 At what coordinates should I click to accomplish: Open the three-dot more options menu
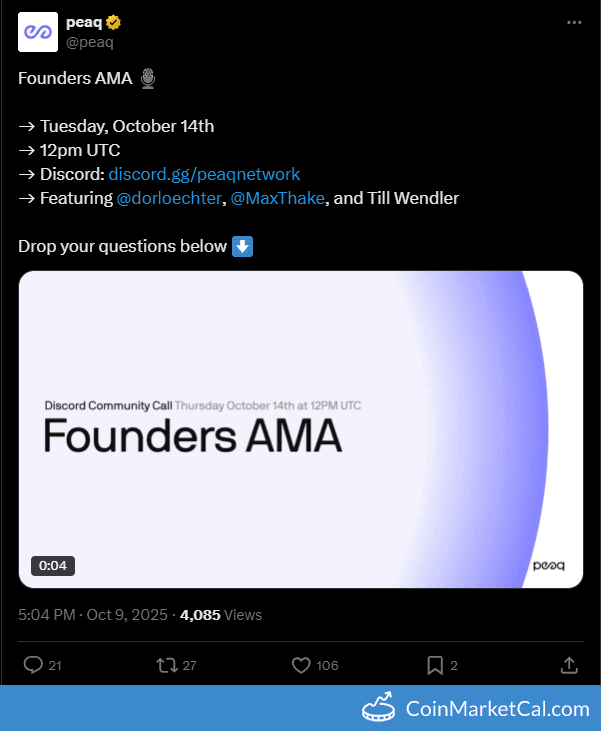(x=573, y=22)
